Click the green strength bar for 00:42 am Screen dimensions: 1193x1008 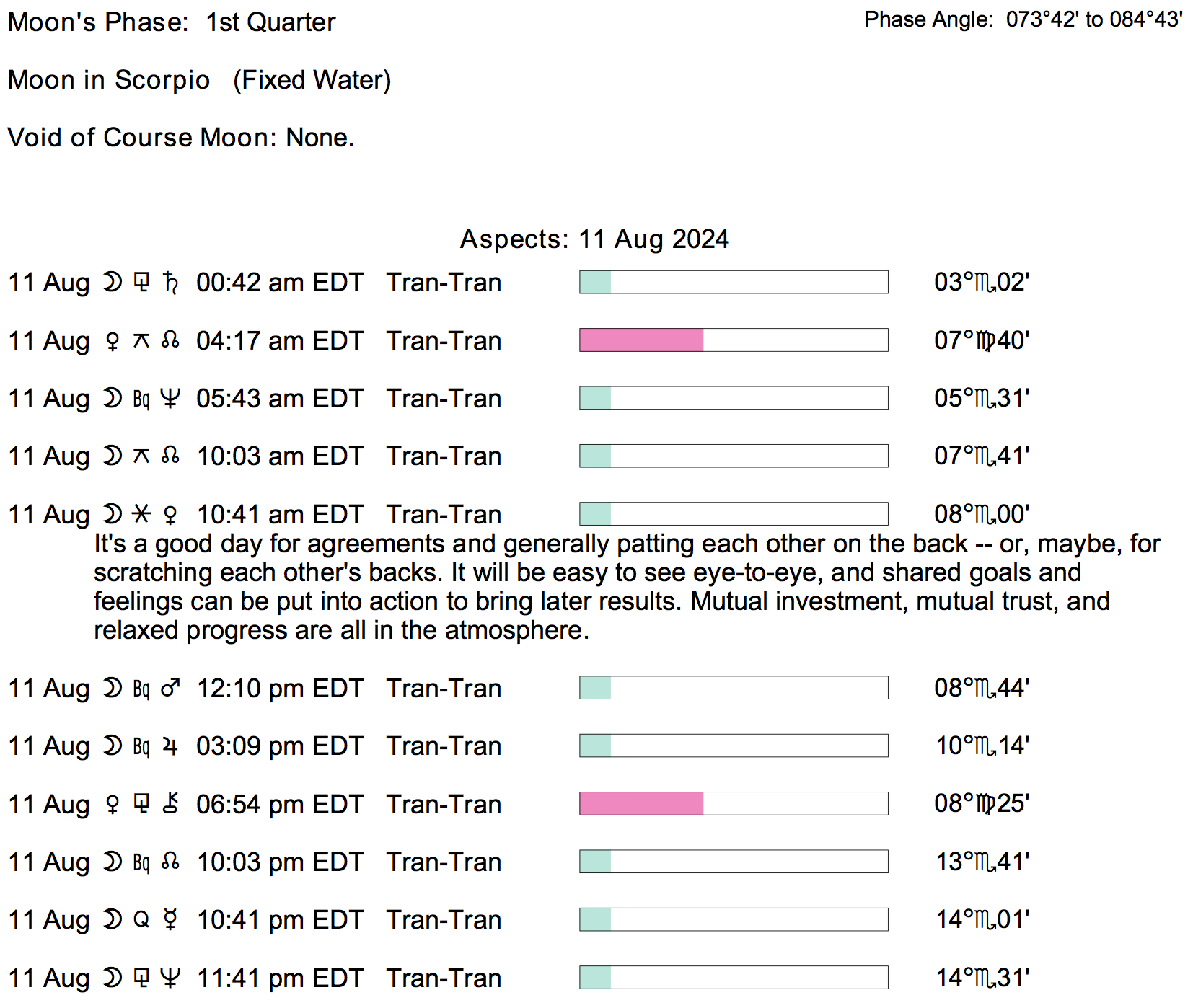point(596,283)
